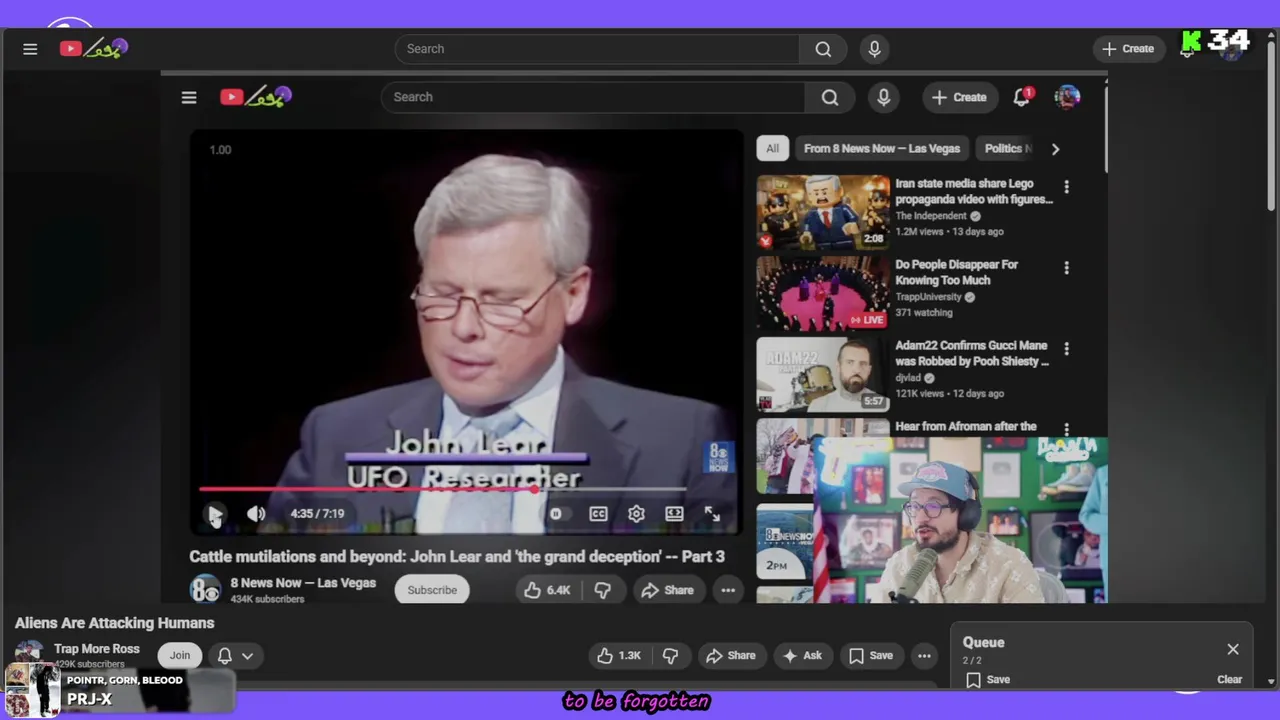1280x720 pixels.
Task: Click the outer page's Create button
Action: pyautogui.click(x=1128, y=49)
